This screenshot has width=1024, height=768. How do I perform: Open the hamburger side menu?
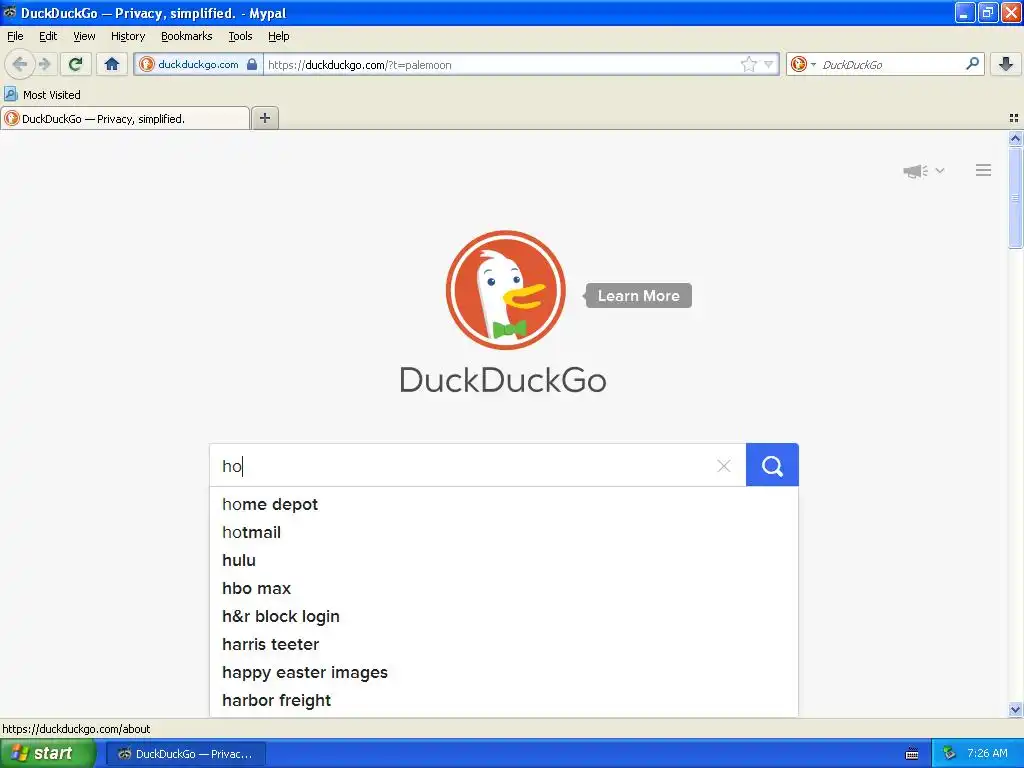(x=984, y=170)
